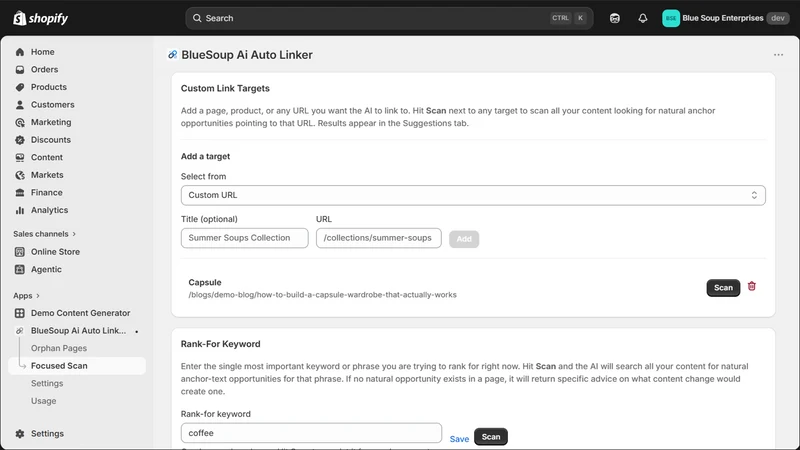Expand the Apps section

pos(27,296)
